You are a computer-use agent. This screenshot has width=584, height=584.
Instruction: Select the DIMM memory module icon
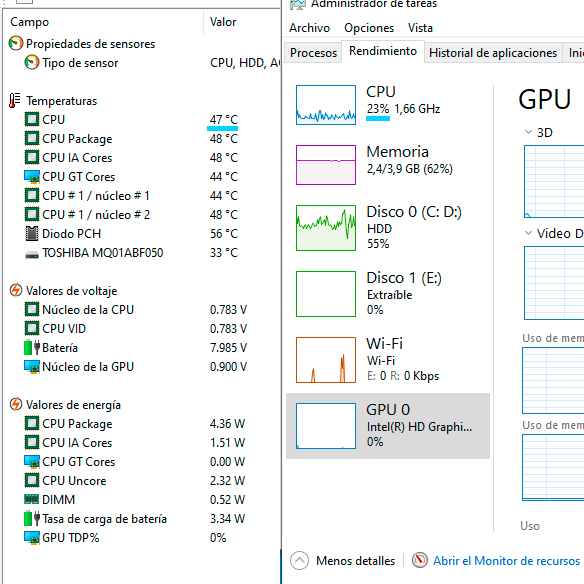coord(31,499)
